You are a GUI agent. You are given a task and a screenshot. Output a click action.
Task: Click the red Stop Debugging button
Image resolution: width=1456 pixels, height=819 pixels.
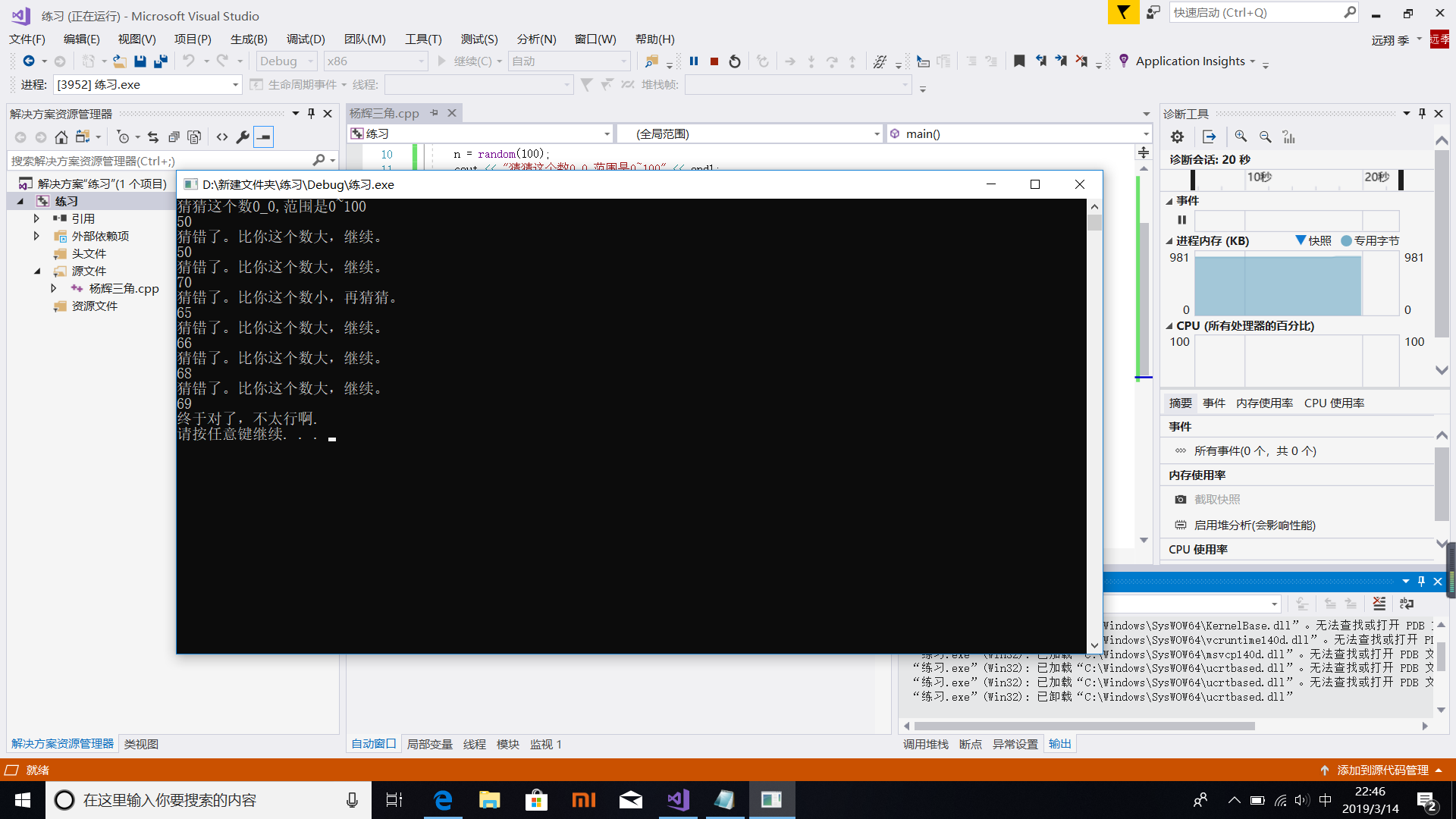(x=714, y=61)
